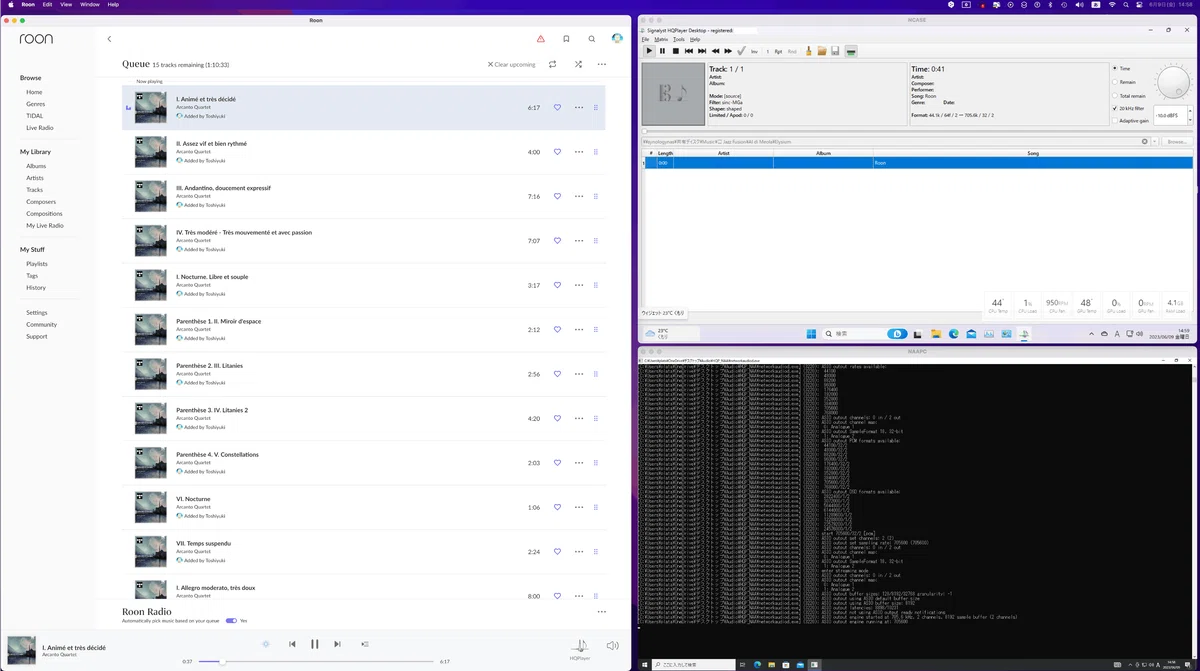Viewport: 1200px width, 671px height.
Task: Open macOS Roon Window menu
Action: (89, 5)
